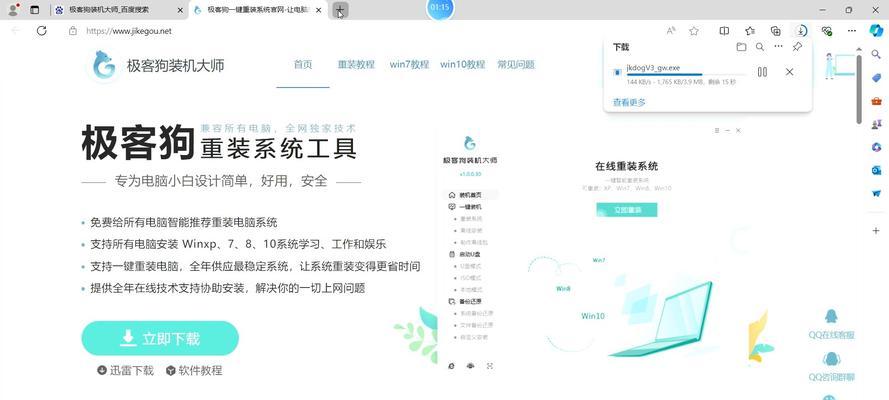The height and width of the screenshot is (400, 889).
Task: Search downloads with magnifier icon
Action: pos(760,47)
